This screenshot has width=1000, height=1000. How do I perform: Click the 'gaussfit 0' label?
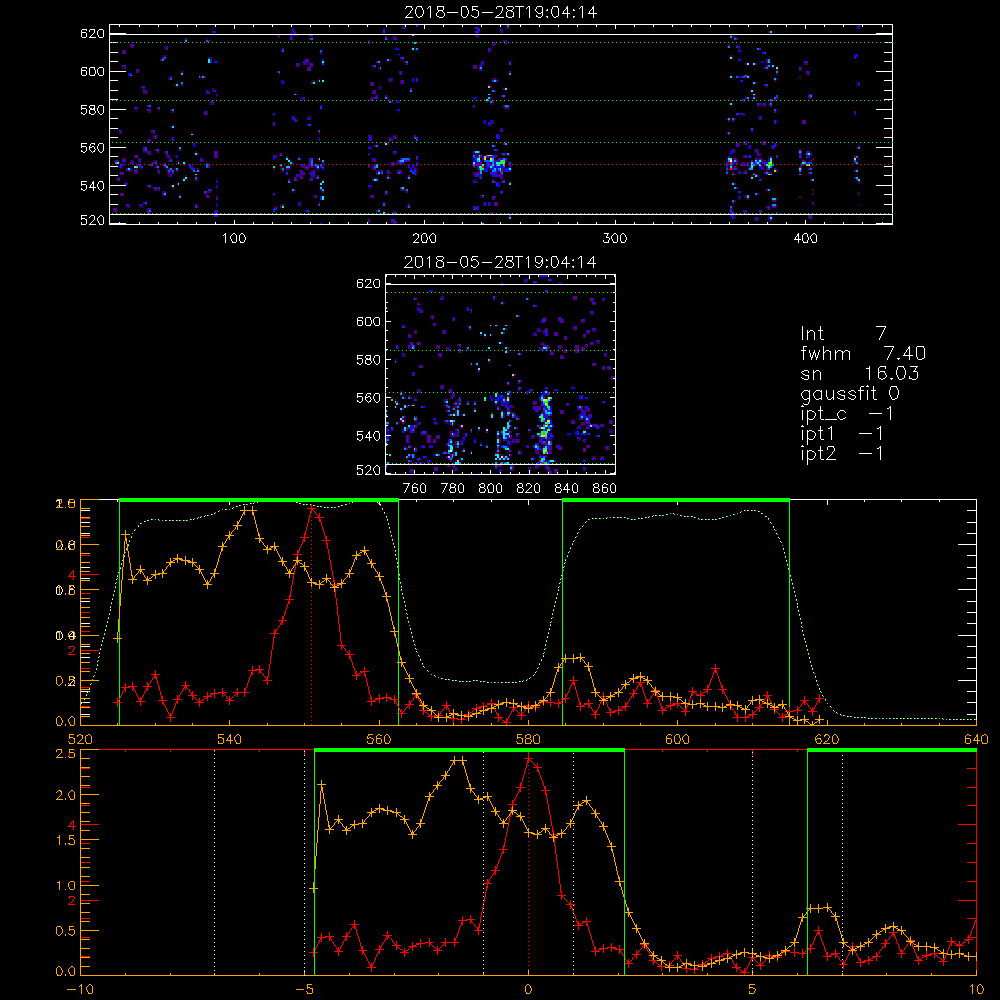850,393
